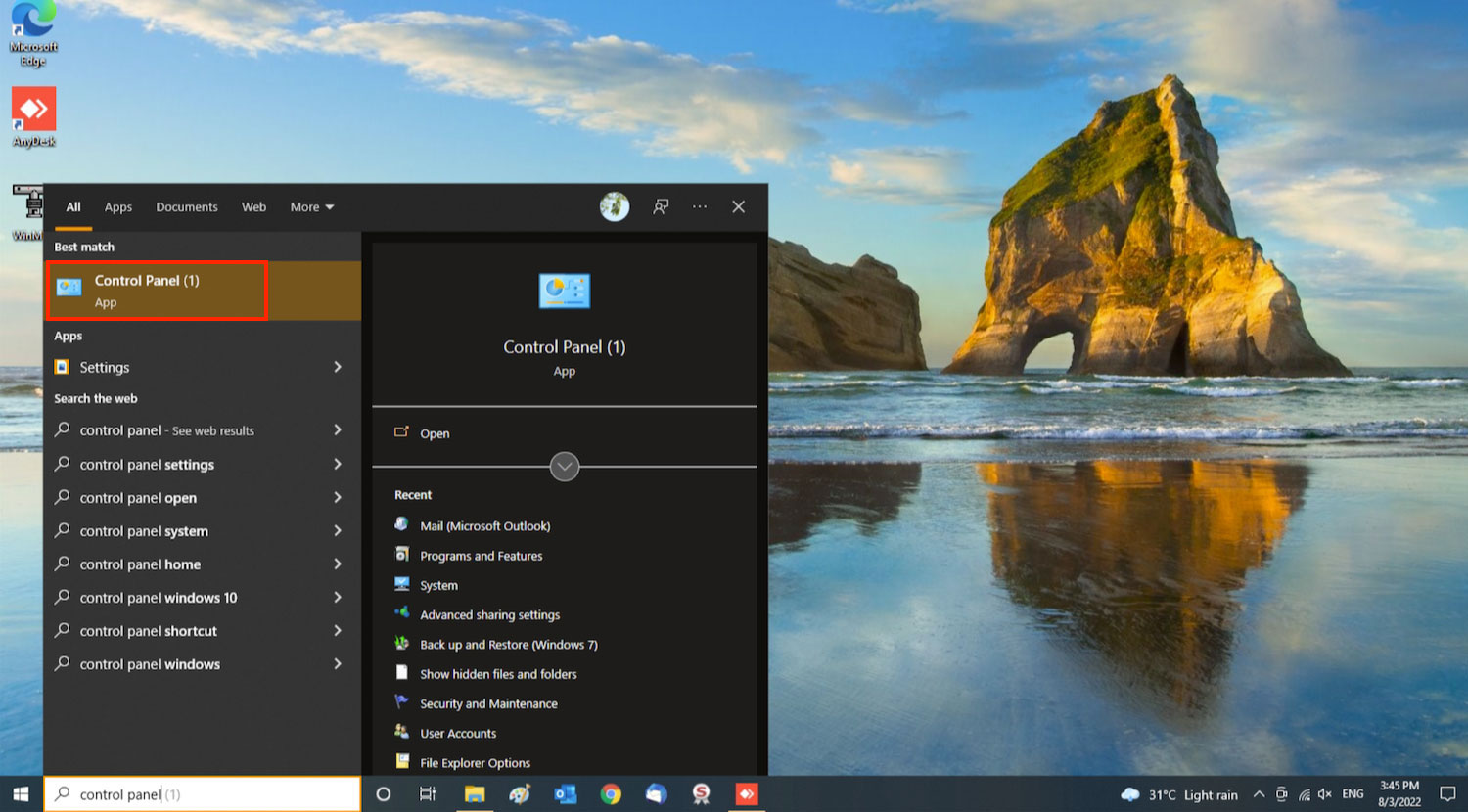The height and width of the screenshot is (812, 1468).
Task: Expand the Settings app result arrow
Action: pyautogui.click(x=338, y=367)
